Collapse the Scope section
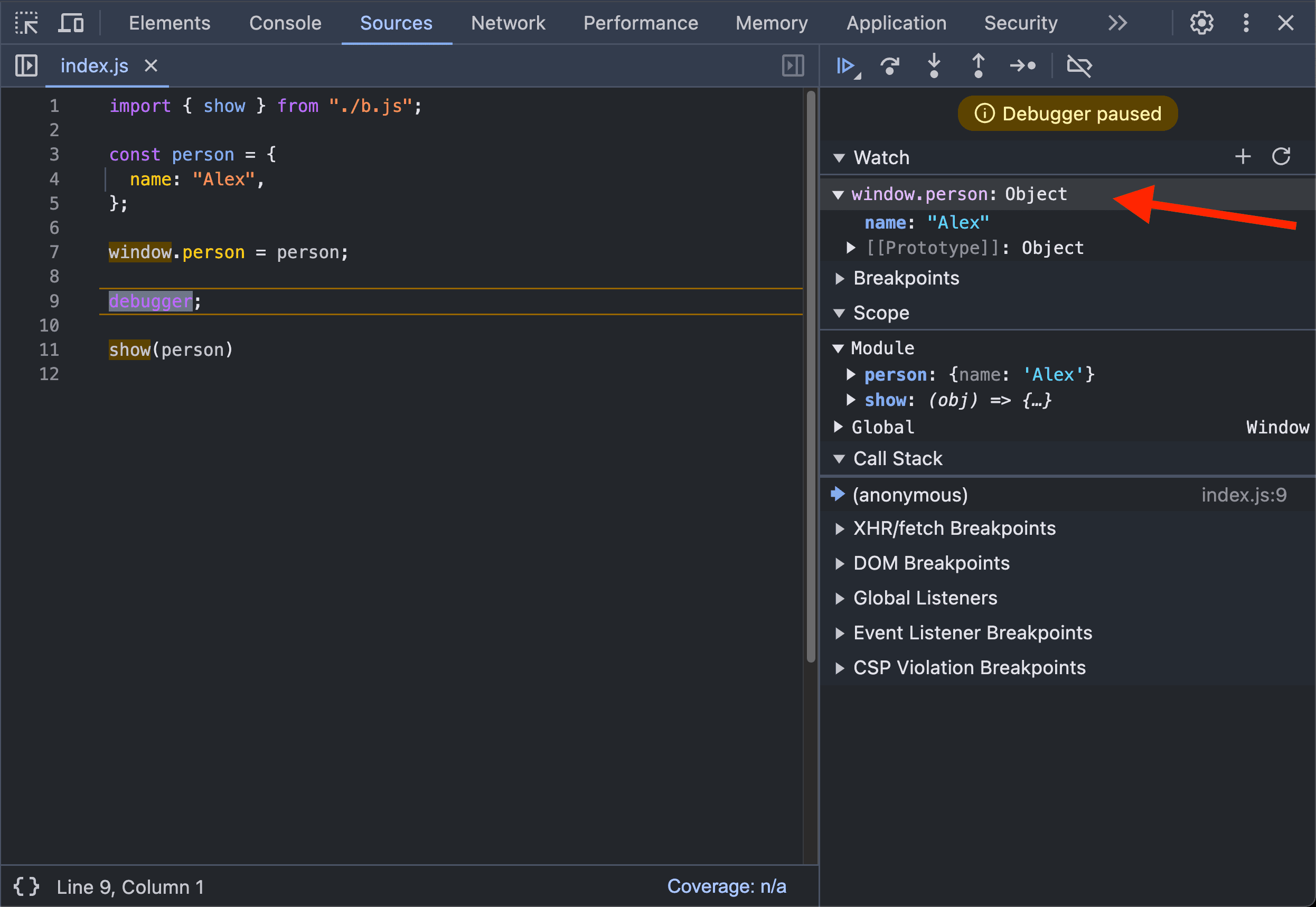The image size is (1316, 907). (839, 313)
